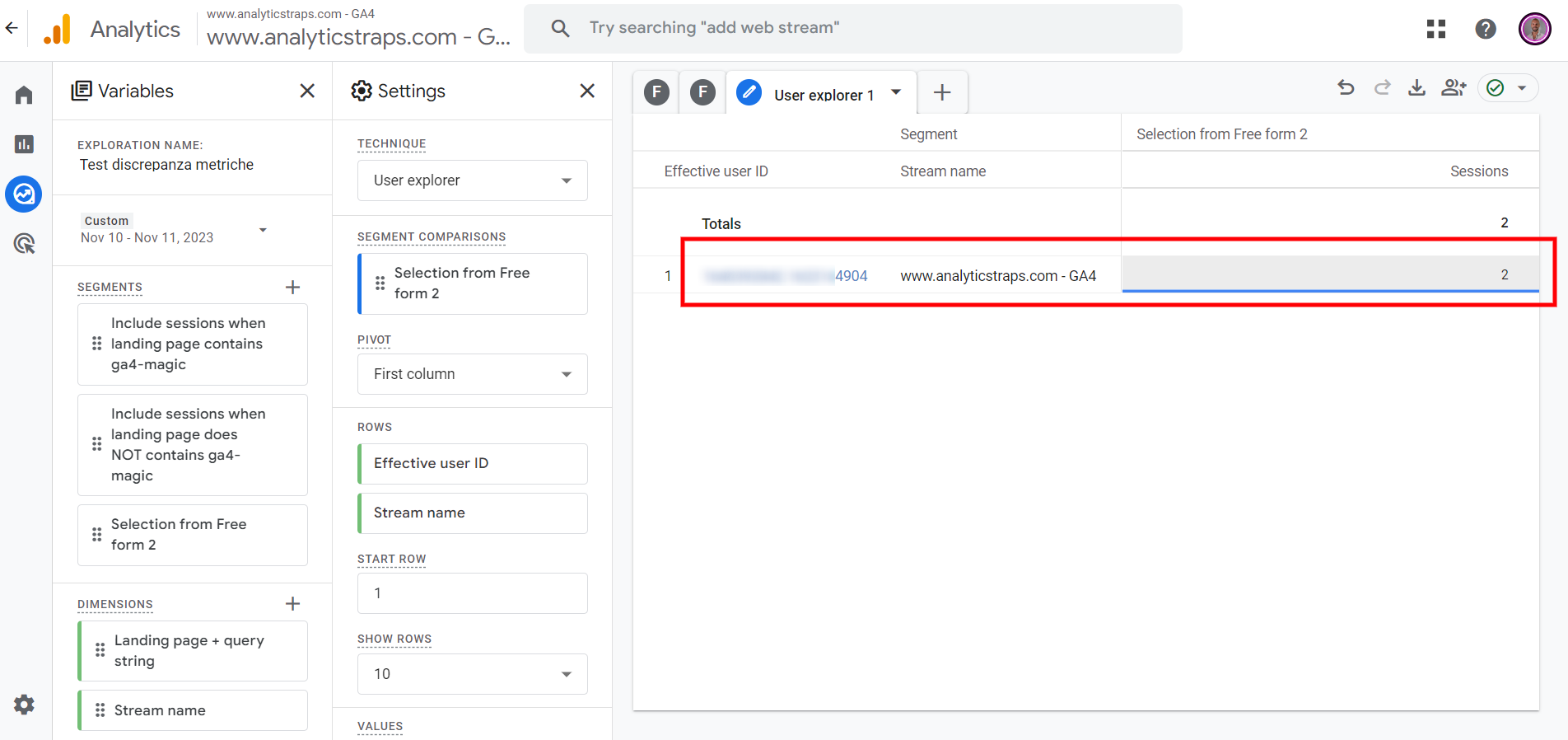Click the Start Row input field
This screenshot has height=740, width=1568.
pos(472,593)
